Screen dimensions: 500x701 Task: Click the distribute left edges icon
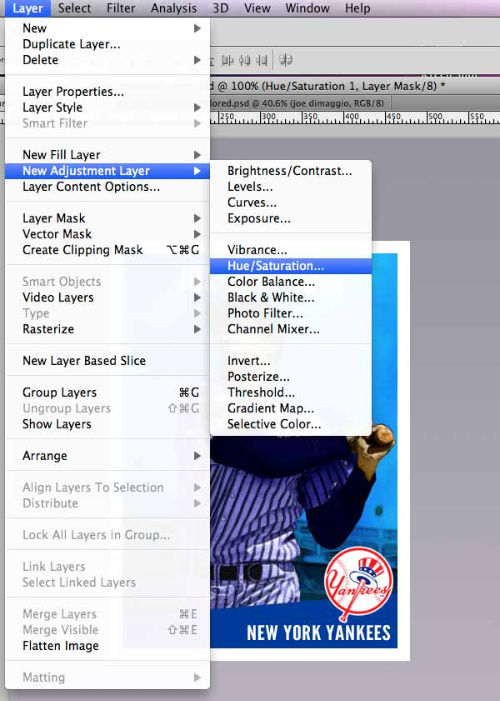click(228, 60)
